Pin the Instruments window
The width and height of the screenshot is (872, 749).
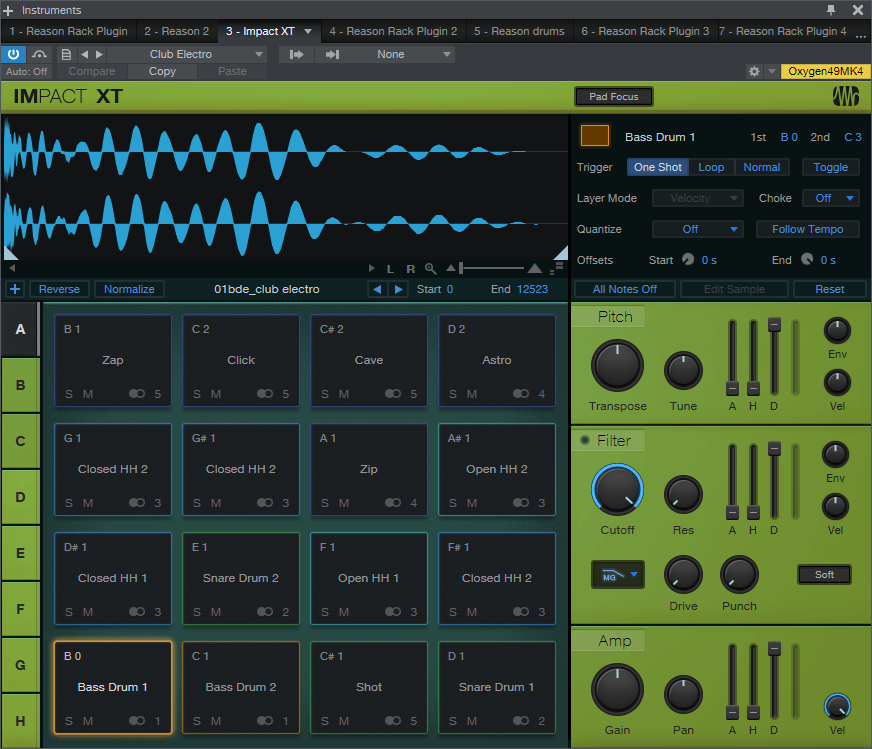point(831,9)
